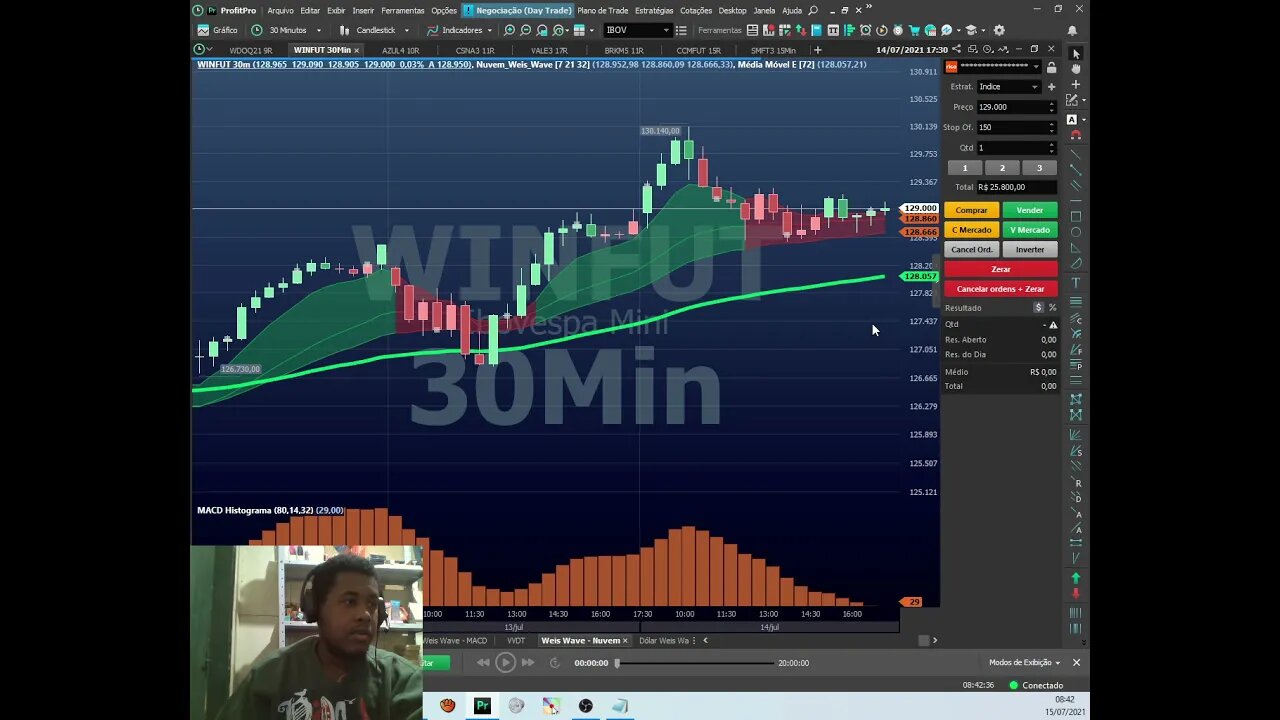Open OBS Studio from the taskbar

[586, 706]
